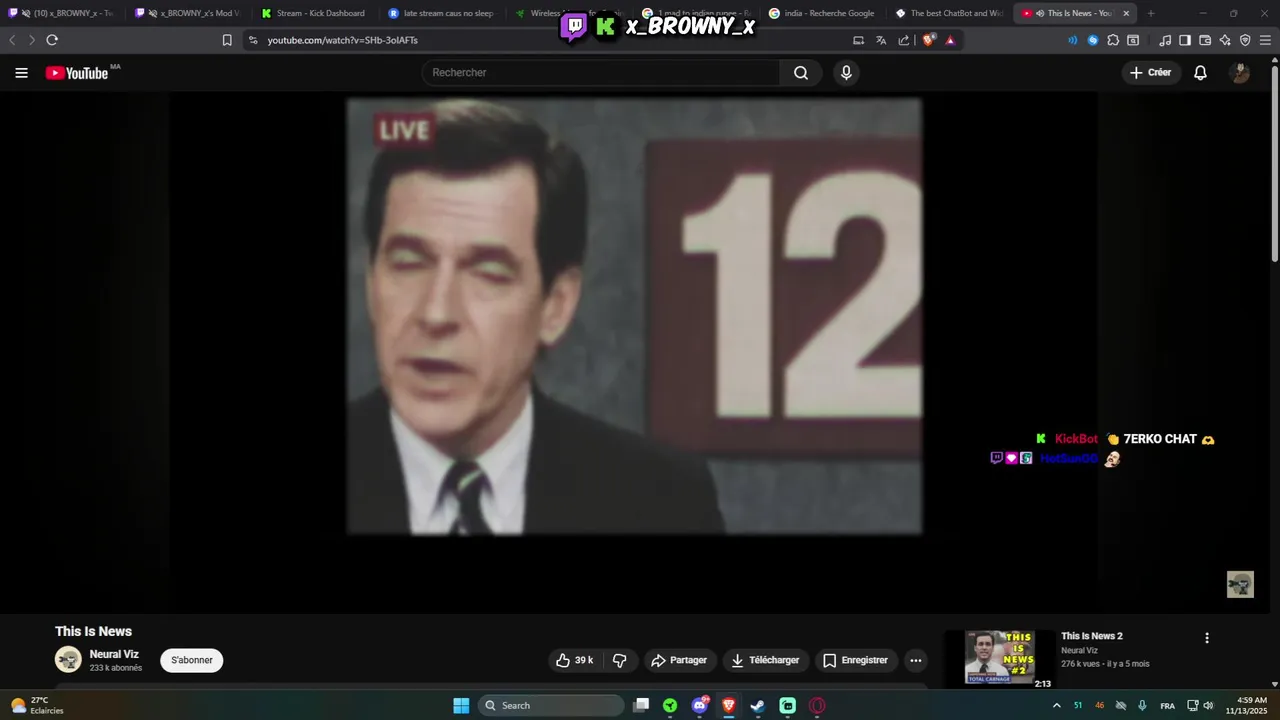Open the Steam taskbar icon

pyautogui.click(x=758, y=705)
